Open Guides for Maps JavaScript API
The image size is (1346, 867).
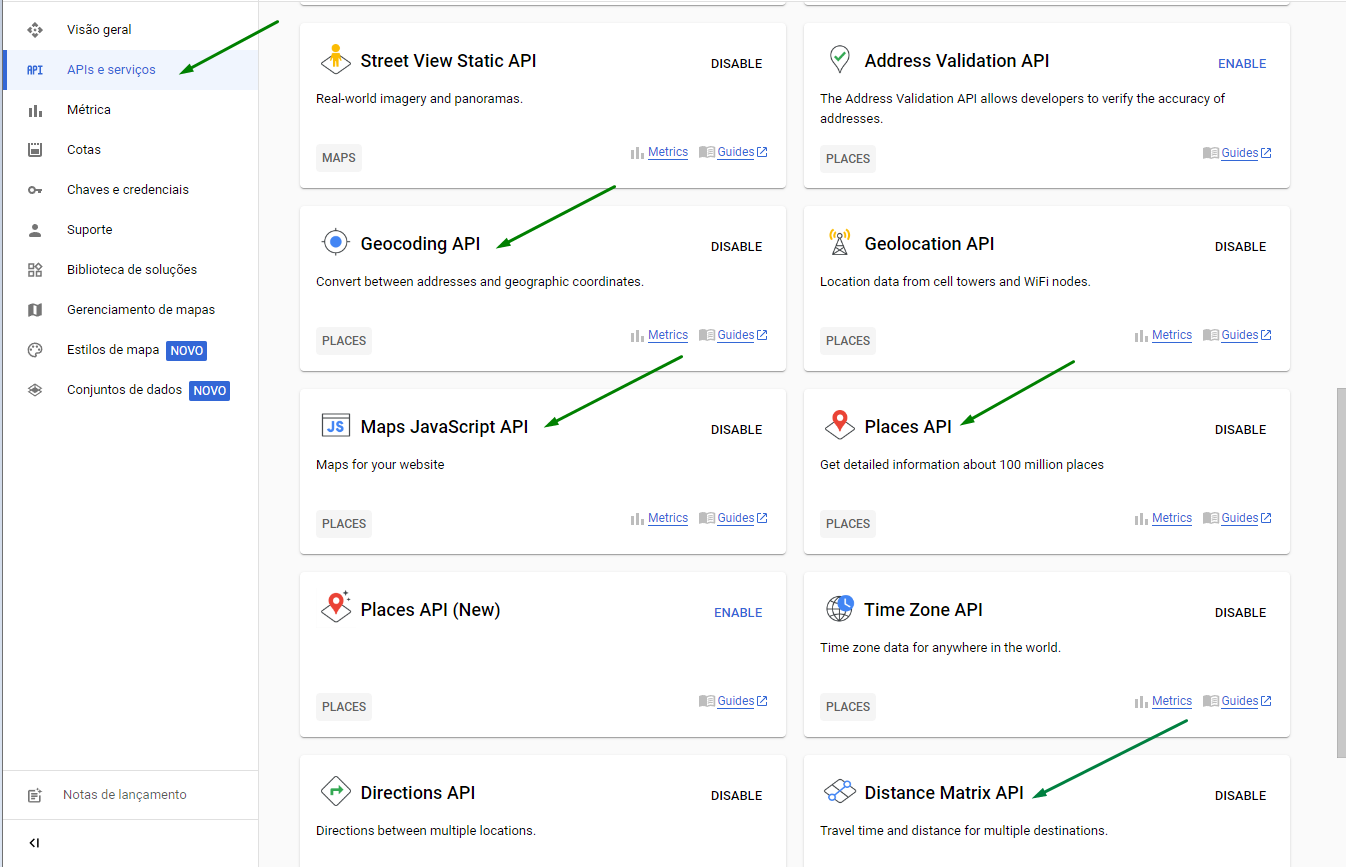(x=736, y=518)
